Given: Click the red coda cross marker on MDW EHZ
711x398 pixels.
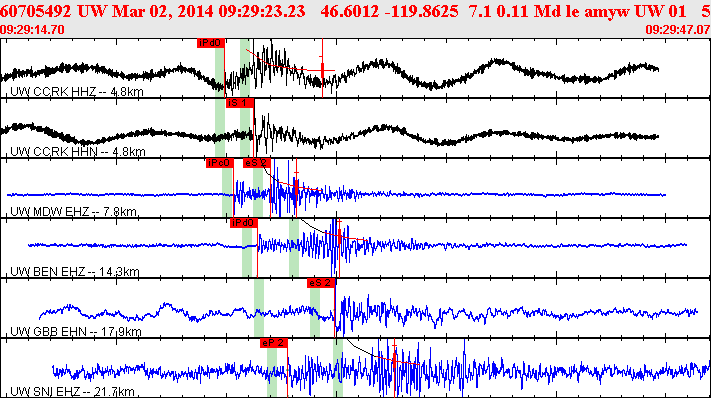Looking at the screenshot, I should tap(296, 186).
